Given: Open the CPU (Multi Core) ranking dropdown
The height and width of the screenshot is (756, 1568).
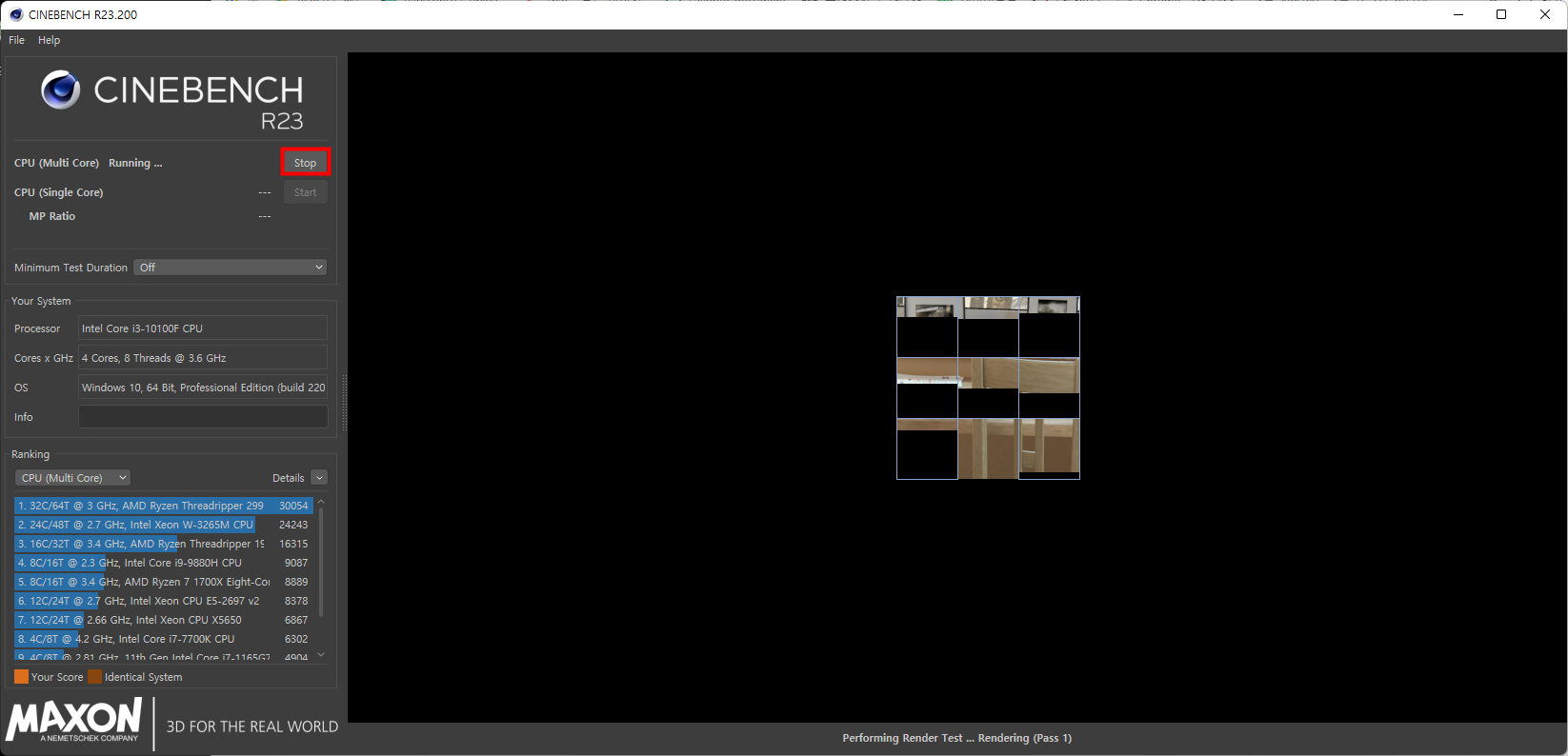Looking at the screenshot, I should coord(72,478).
